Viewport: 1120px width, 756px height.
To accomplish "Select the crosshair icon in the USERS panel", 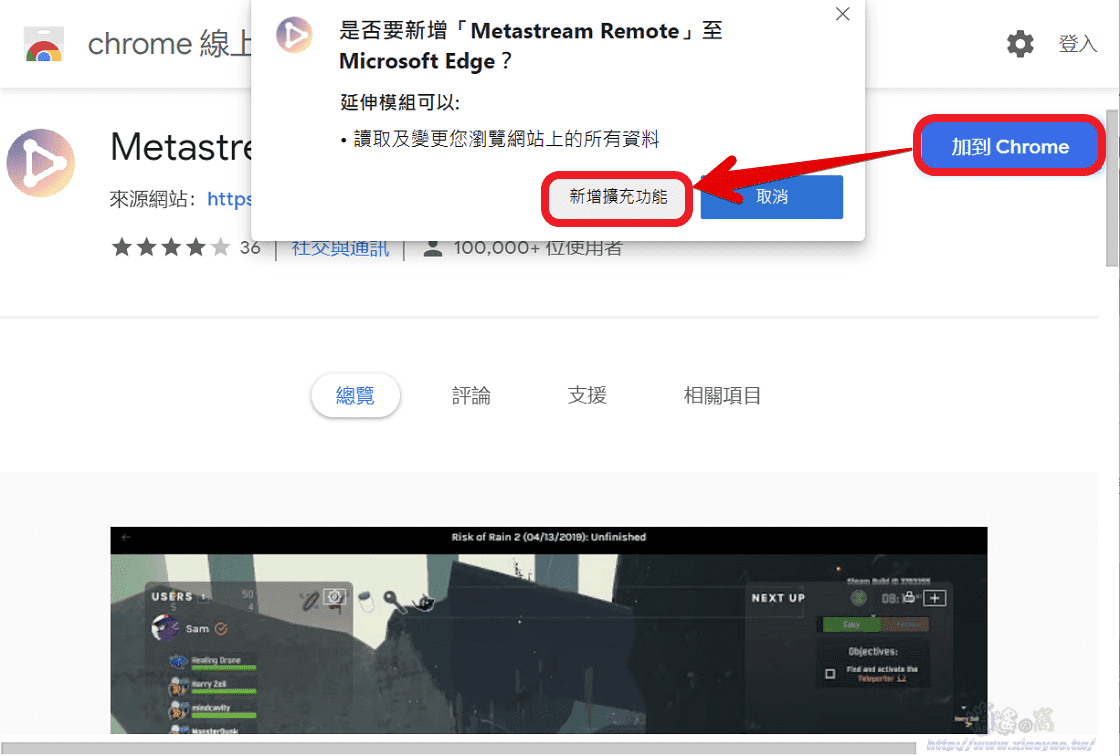I will tap(335, 598).
